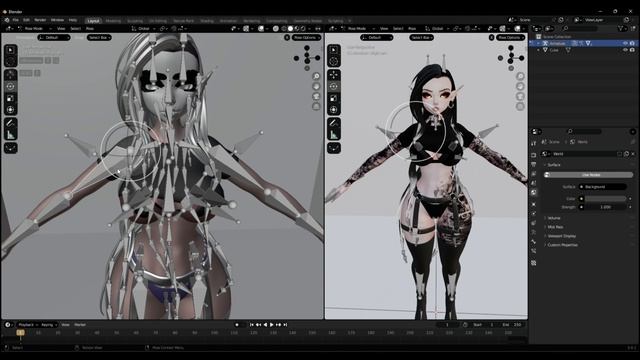Viewport: 640px width, 360px height.
Task: Hide Cube in viewport via eye icon
Action: [x=625, y=50]
